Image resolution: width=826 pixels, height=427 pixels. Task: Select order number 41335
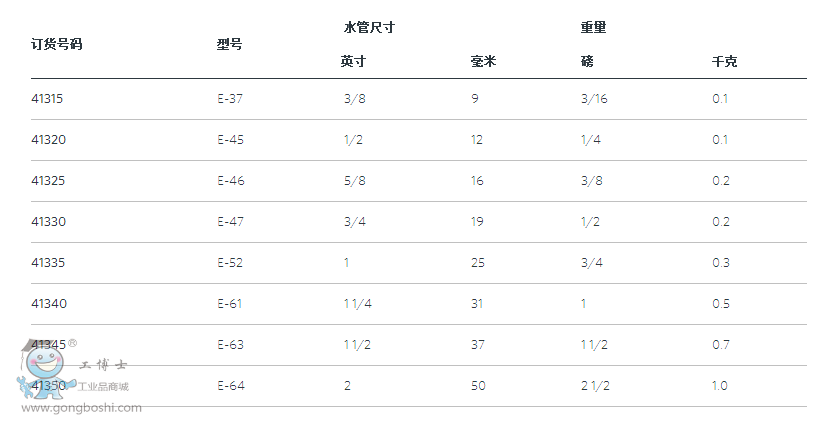49,263
